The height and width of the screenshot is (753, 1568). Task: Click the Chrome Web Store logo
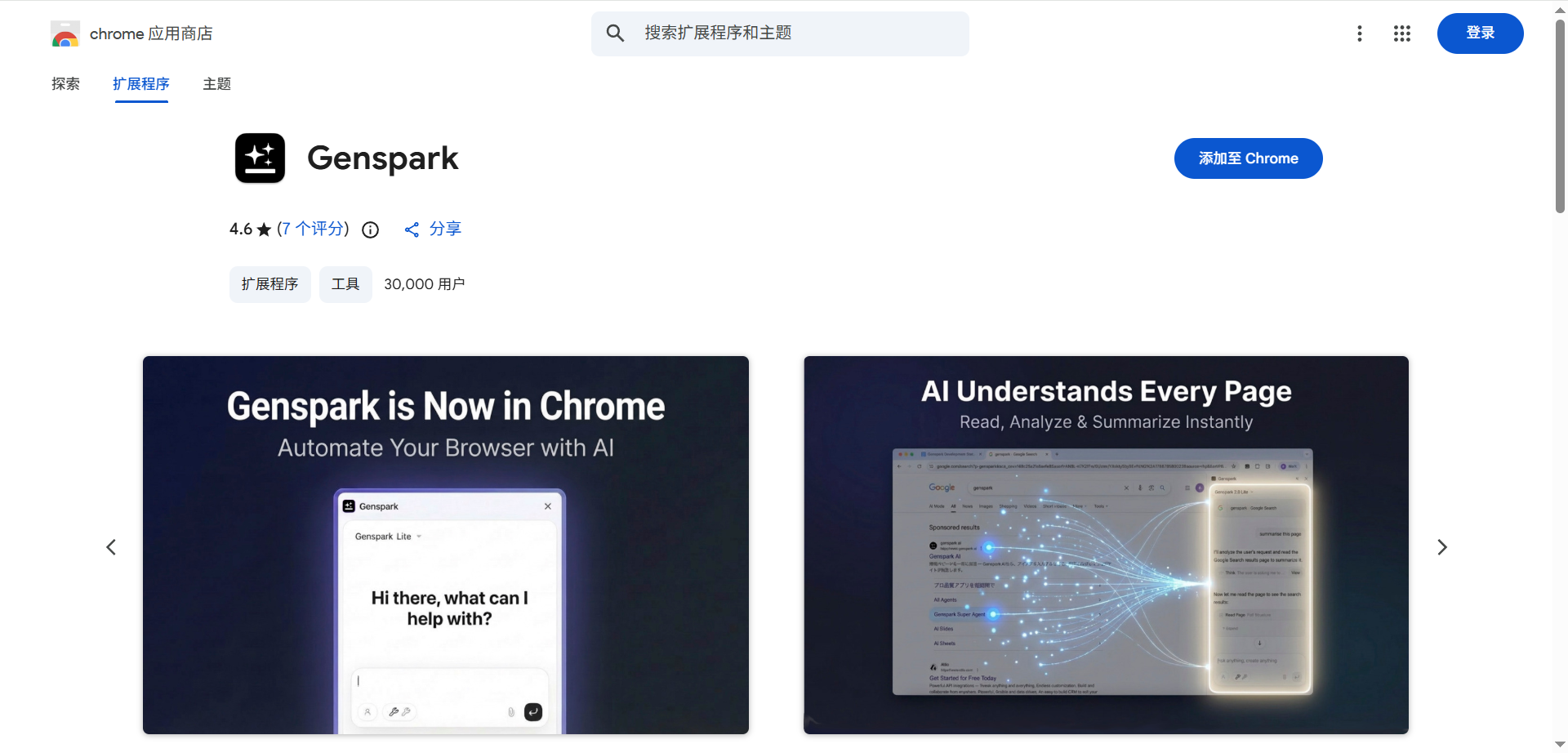click(65, 33)
